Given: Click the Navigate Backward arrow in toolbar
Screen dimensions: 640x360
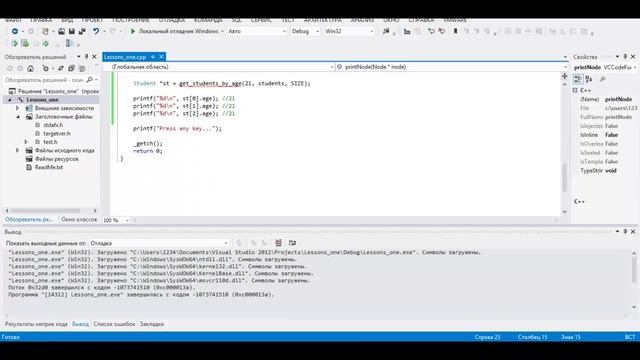Looking at the screenshot, I should click(x=15, y=31).
